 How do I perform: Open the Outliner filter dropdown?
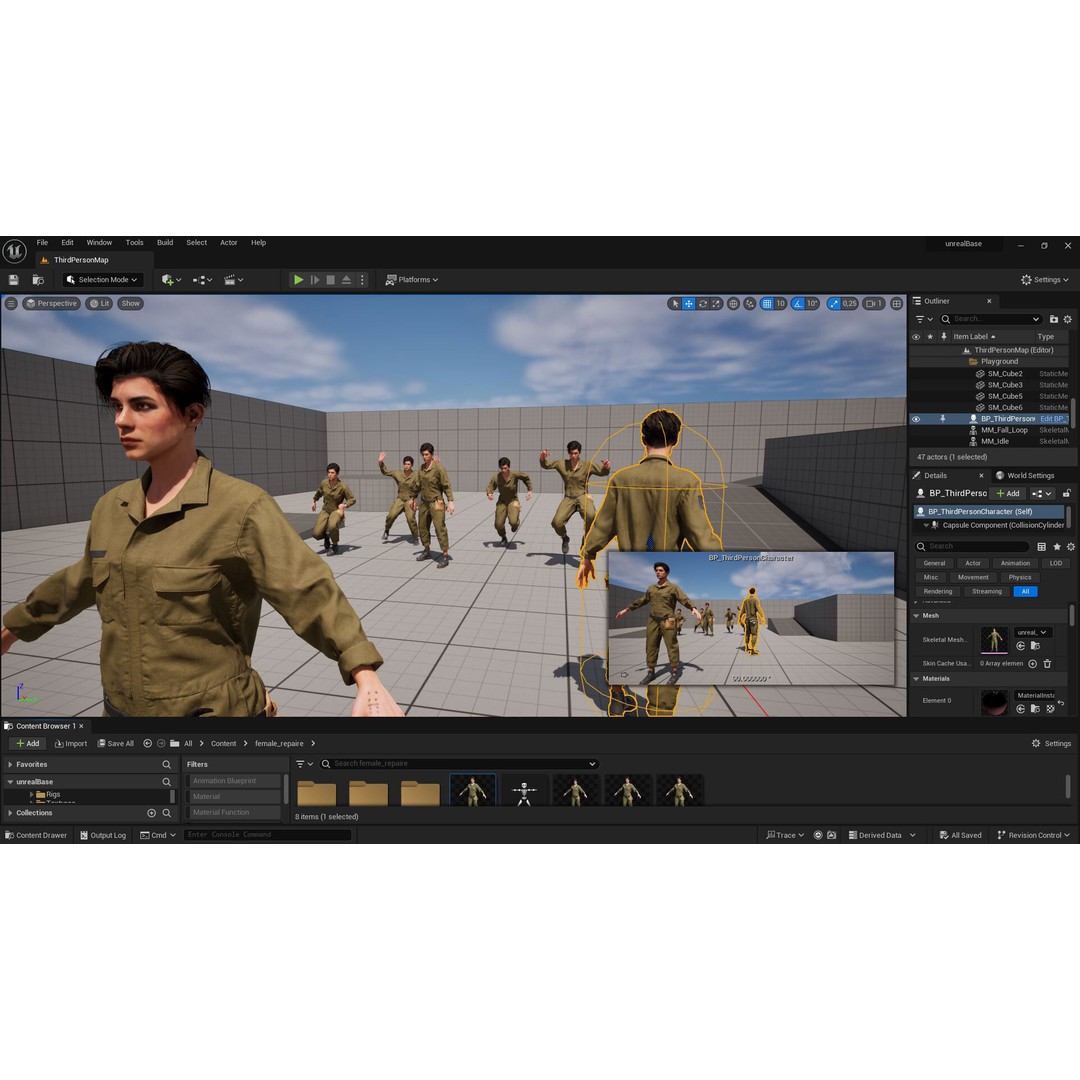tap(924, 319)
